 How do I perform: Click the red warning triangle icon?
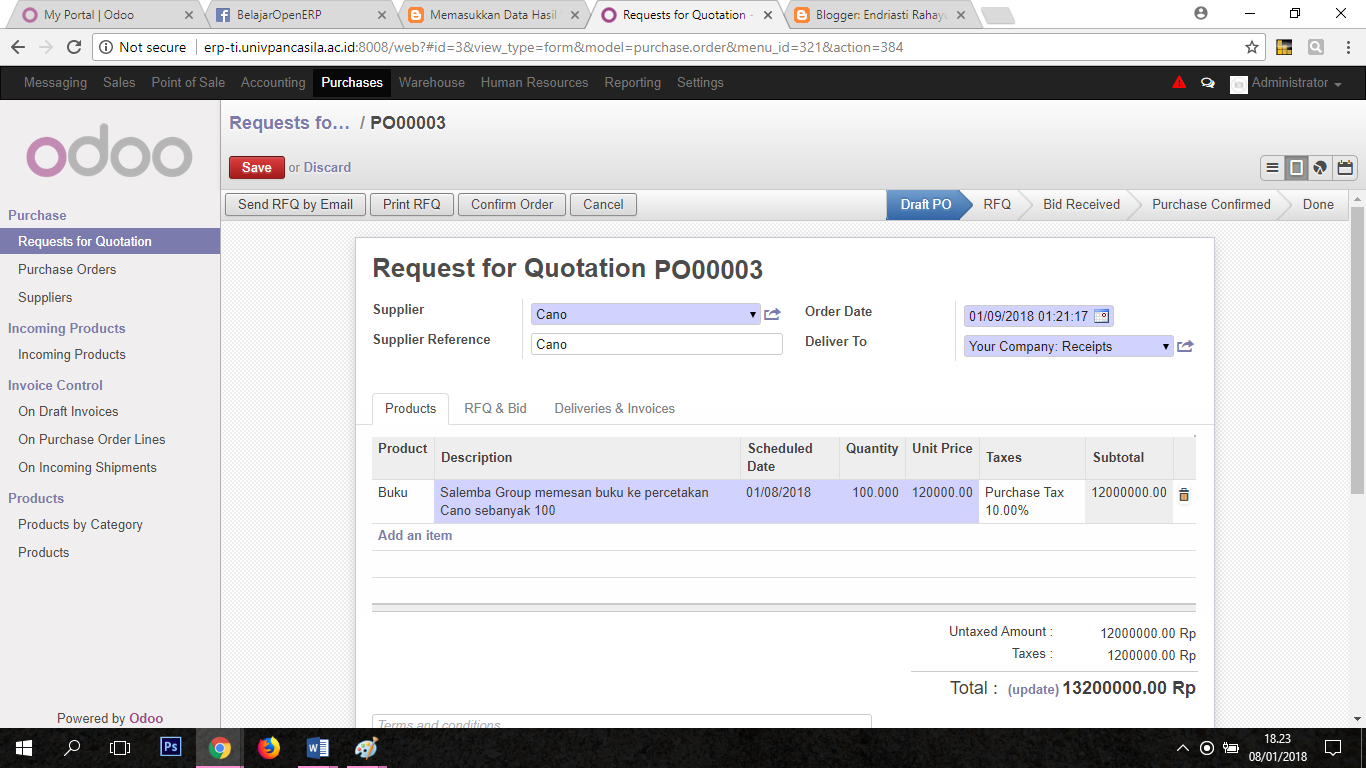click(1179, 83)
